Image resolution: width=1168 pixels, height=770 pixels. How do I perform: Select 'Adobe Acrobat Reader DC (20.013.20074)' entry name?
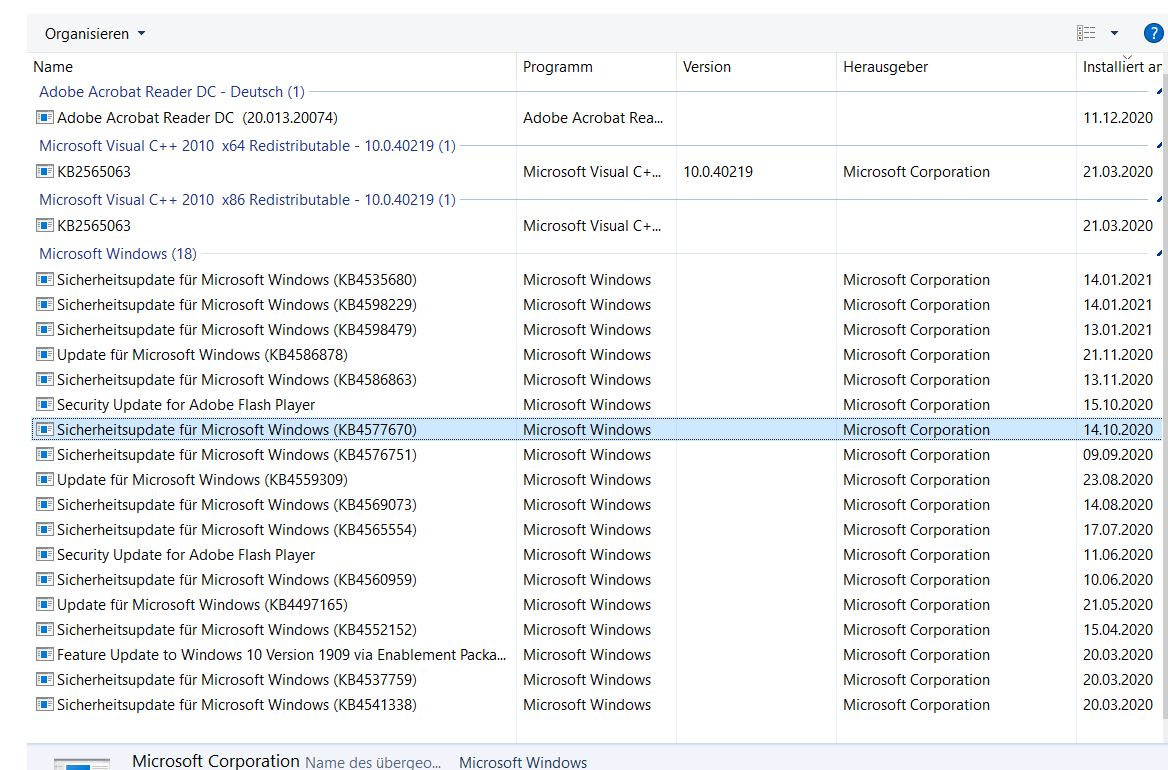(197, 118)
